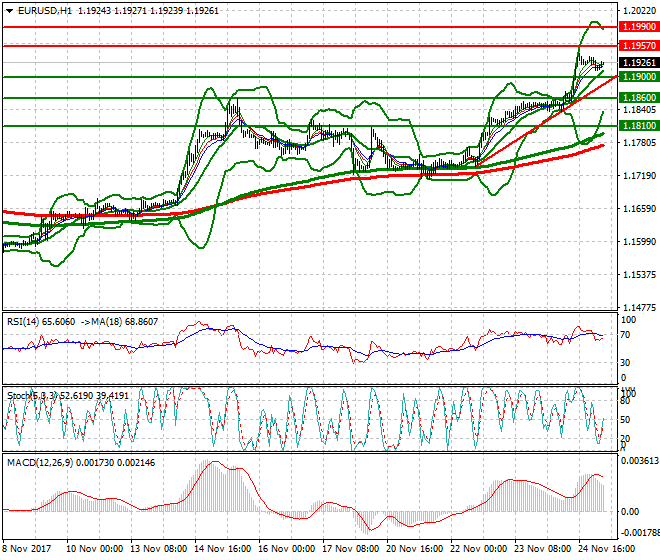The image size is (660, 560).
Task: Click the 1.19000 green support price label
Action: [x=639, y=77]
